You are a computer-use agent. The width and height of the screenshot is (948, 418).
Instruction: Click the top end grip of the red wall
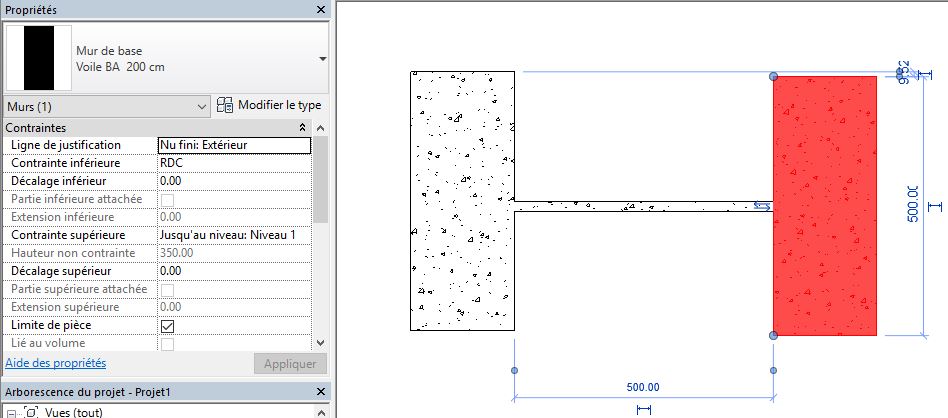point(772,76)
